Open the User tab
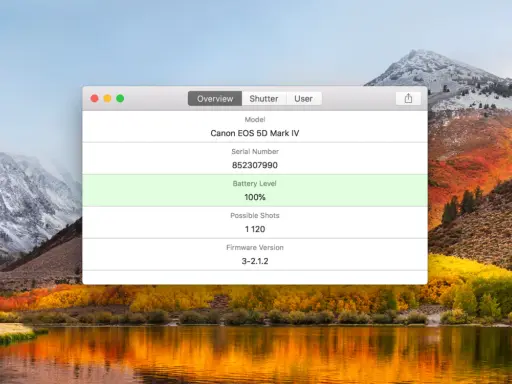 tap(304, 99)
